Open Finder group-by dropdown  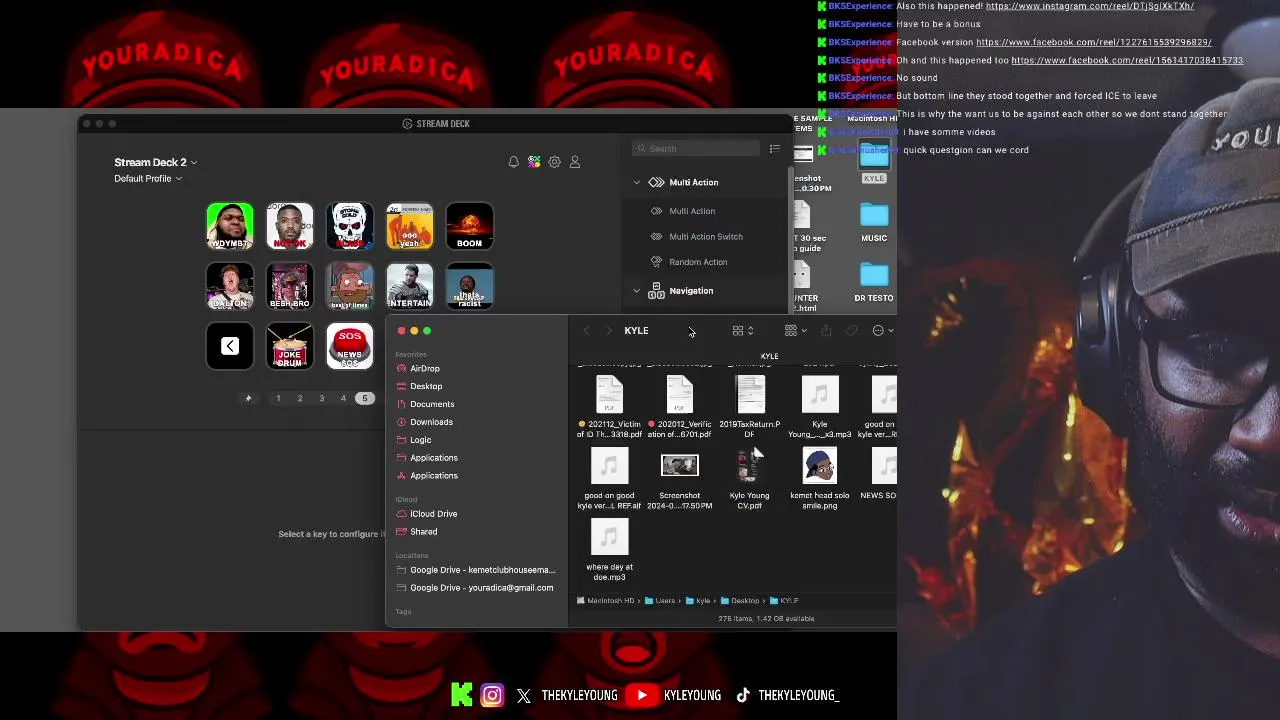[796, 331]
